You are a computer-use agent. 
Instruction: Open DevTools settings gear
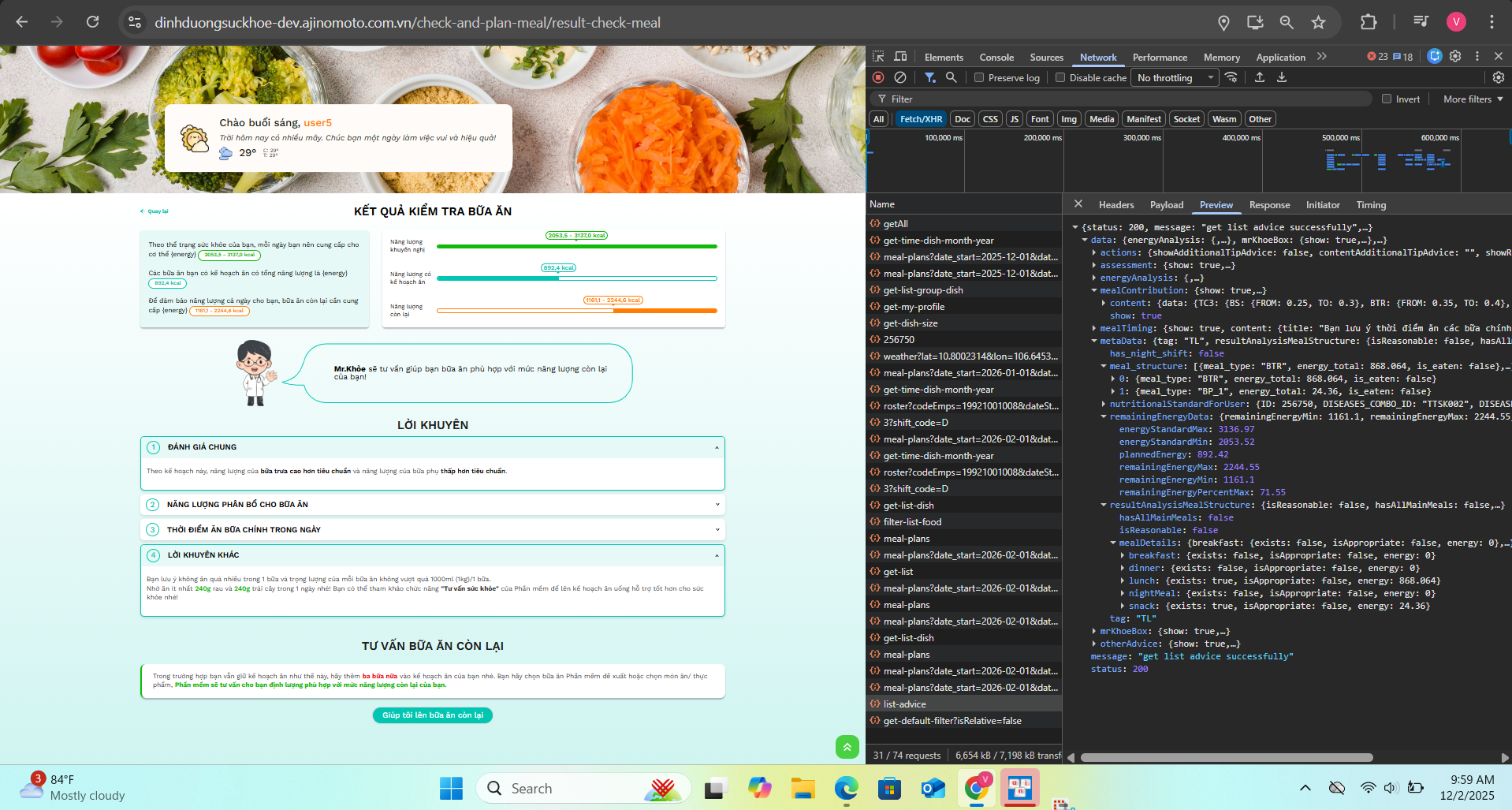pos(1455,56)
